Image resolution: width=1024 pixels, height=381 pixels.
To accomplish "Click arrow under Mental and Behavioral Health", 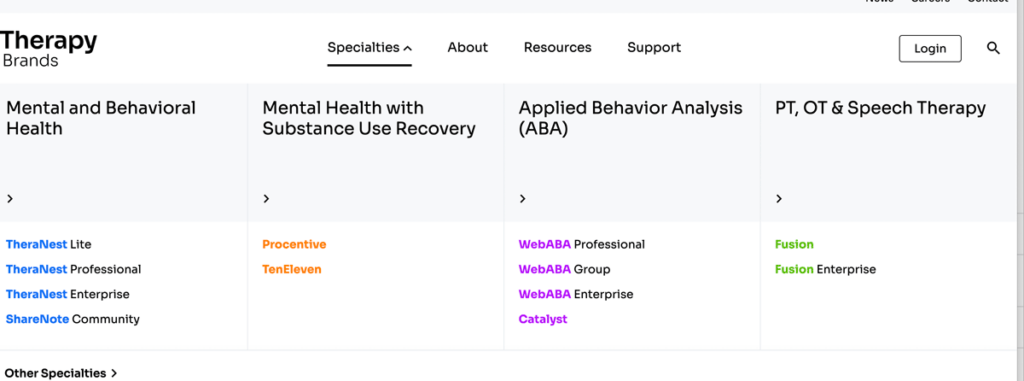I will point(10,199).
